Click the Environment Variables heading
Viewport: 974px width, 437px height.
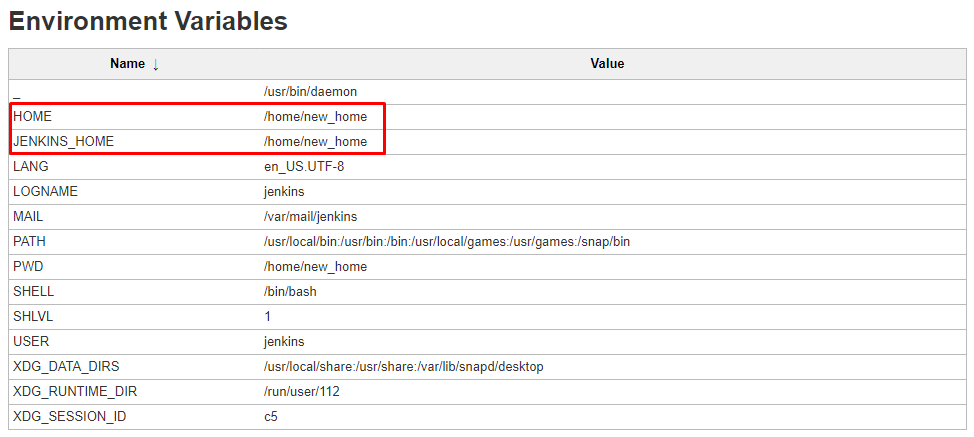[x=148, y=21]
